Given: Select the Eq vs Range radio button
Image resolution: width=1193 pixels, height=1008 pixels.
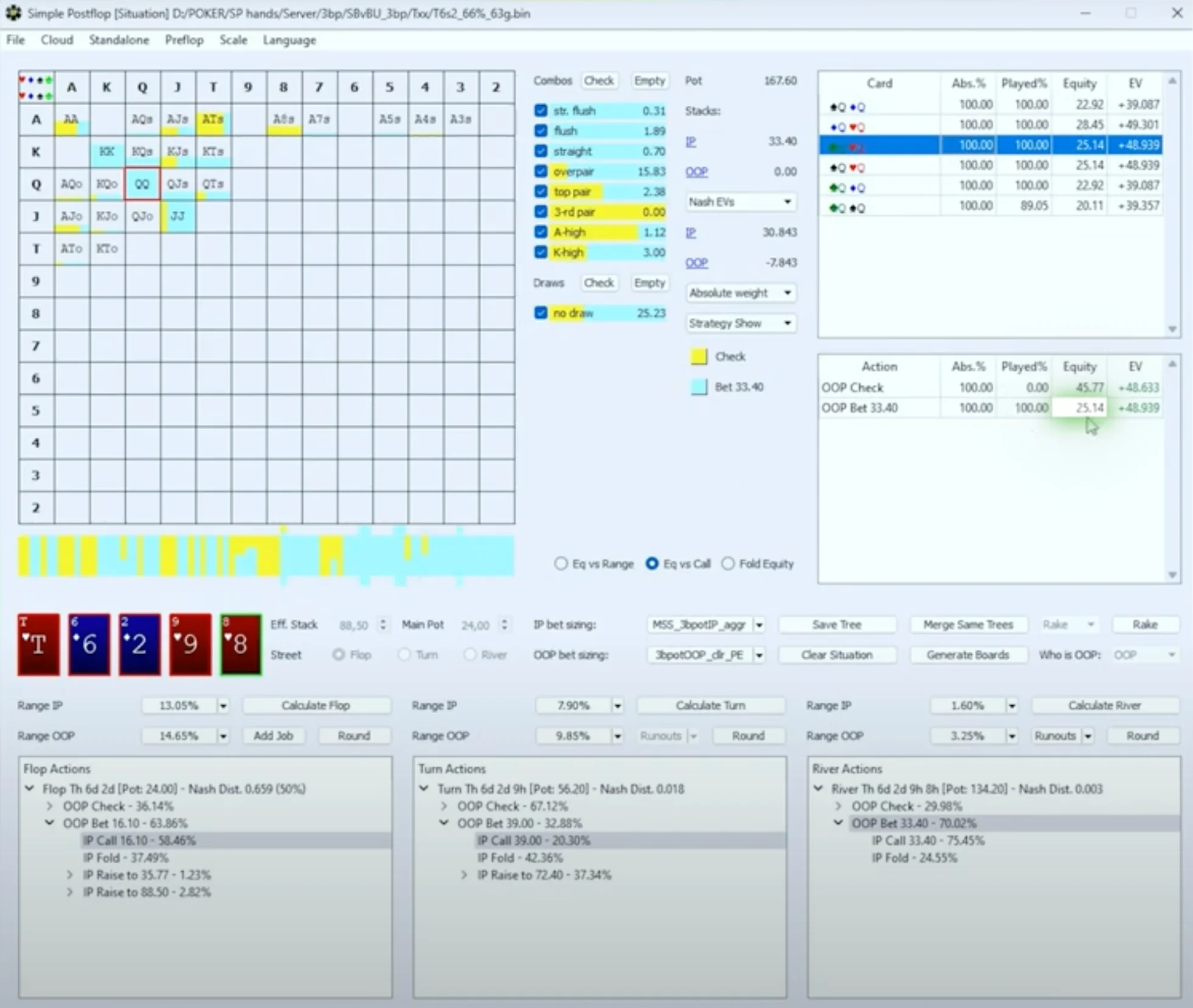Looking at the screenshot, I should (561, 564).
